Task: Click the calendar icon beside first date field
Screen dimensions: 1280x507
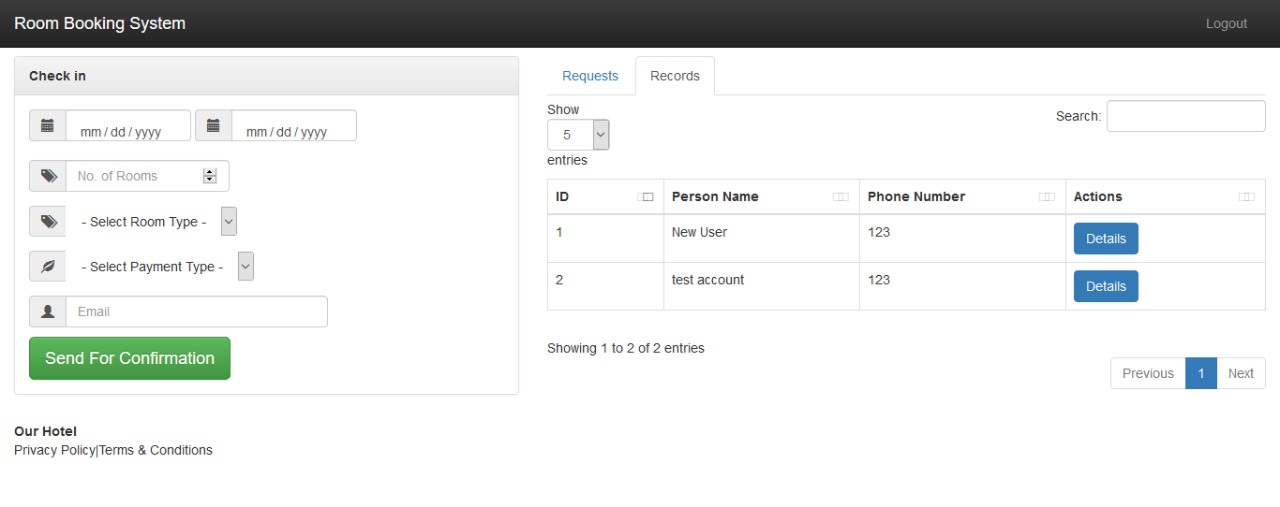Action: [x=47, y=126]
